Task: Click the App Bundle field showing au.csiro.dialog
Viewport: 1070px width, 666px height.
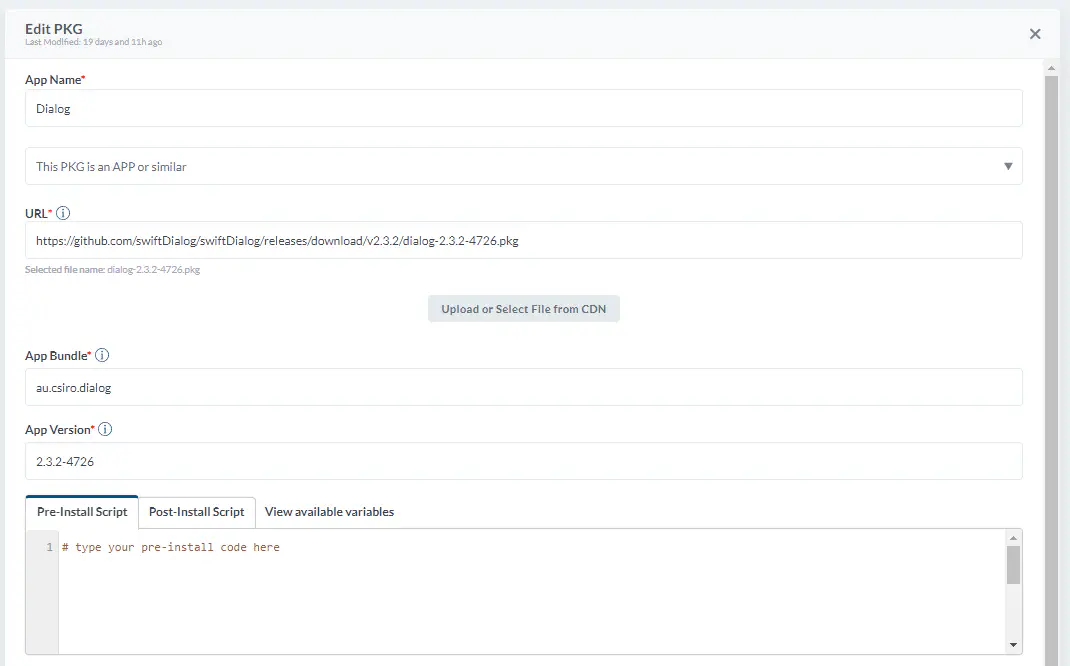Action: pos(523,388)
